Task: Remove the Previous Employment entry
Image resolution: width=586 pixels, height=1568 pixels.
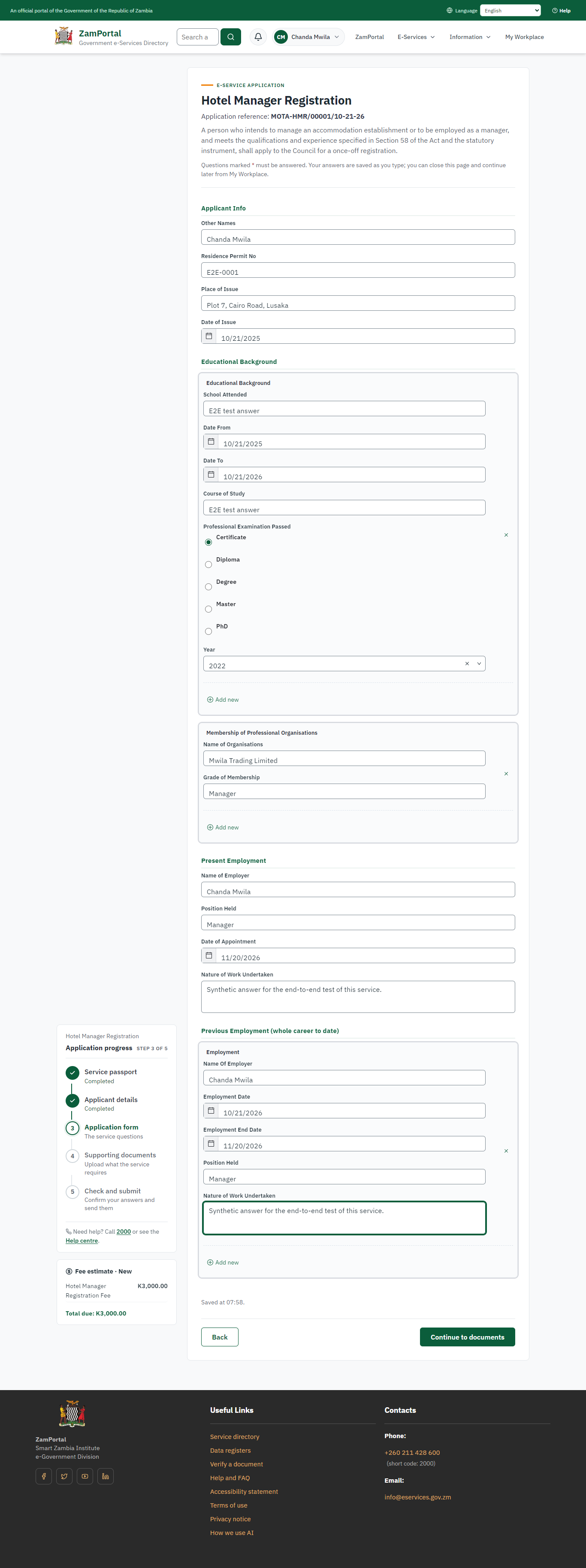Action: click(506, 1151)
